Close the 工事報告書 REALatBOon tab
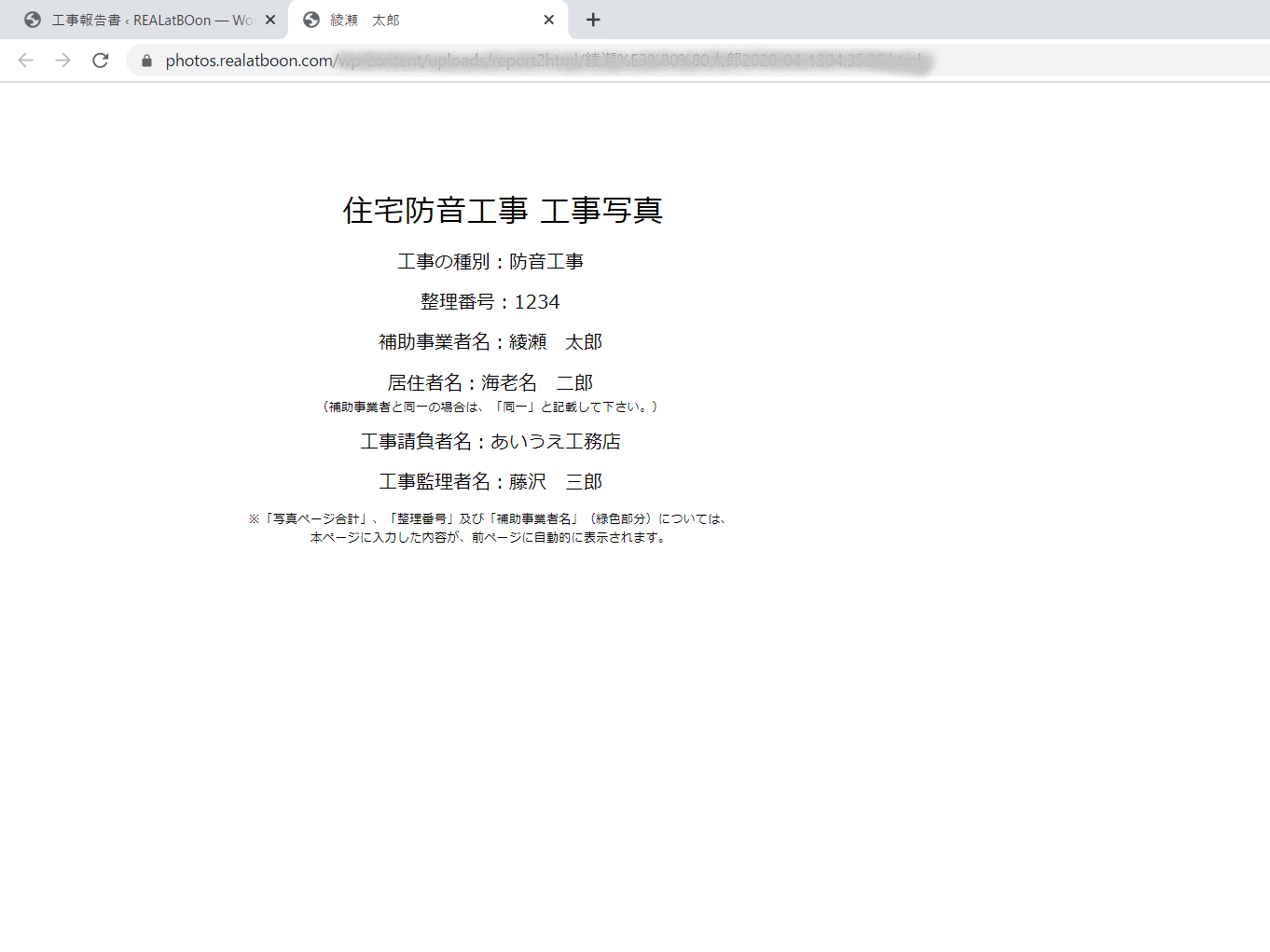This screenshot has width=1270, height=952. (x=270, y=20)
